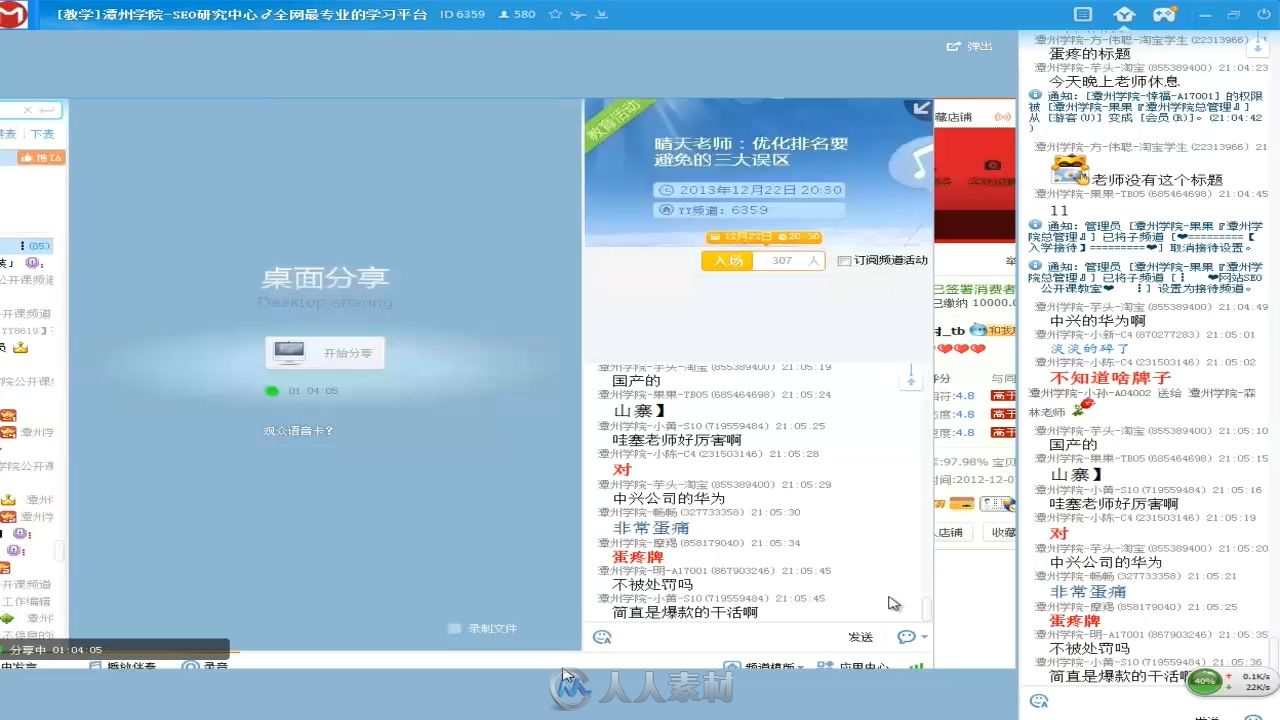Click message 哇塞老师好厉害啊 in inner chat
Viewport: 1280px width, 720px height.
pyautogui.click(x=677, y=440)
